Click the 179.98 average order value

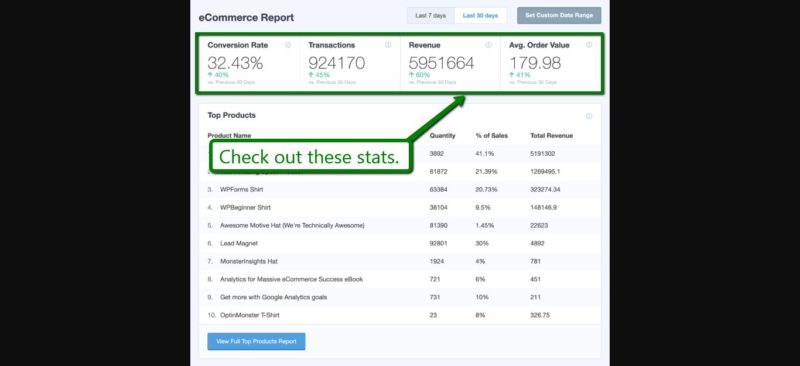pyautogui.click(x=535, y=63)
